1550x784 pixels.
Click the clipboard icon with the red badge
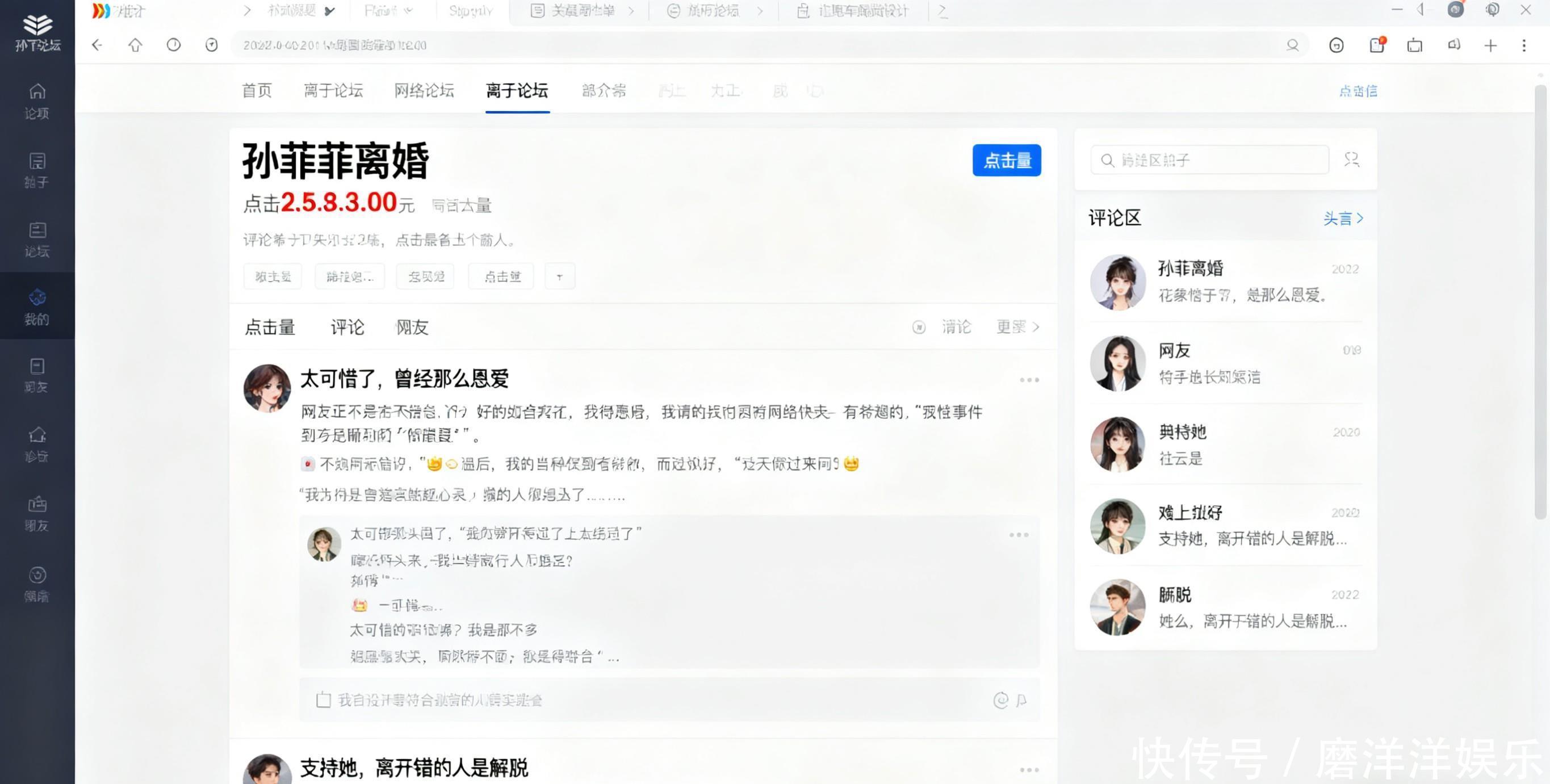(x=1377, y=45)
